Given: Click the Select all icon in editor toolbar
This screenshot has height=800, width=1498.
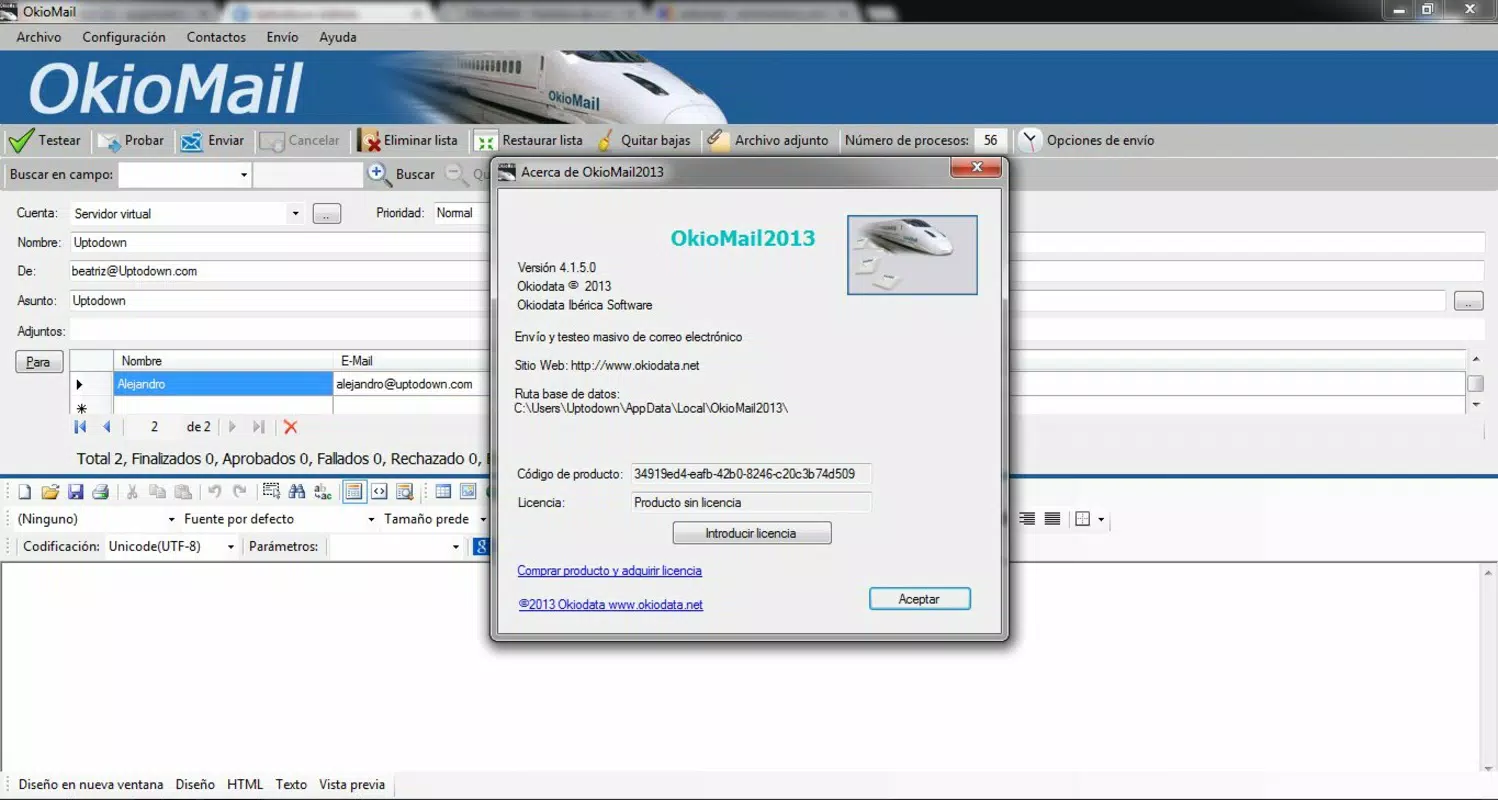Looking at the screenshot, I should (271, 491).
